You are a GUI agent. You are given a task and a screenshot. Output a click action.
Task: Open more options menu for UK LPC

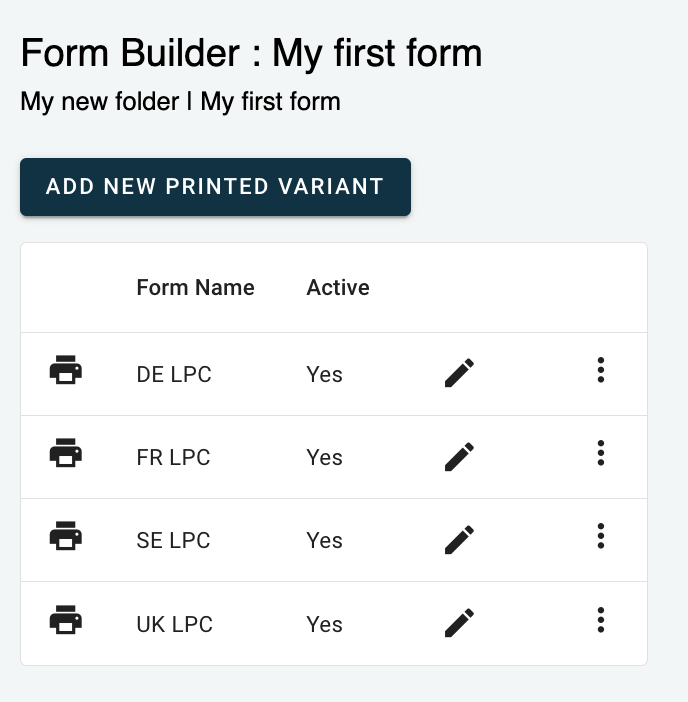click(x=600, y=621)
